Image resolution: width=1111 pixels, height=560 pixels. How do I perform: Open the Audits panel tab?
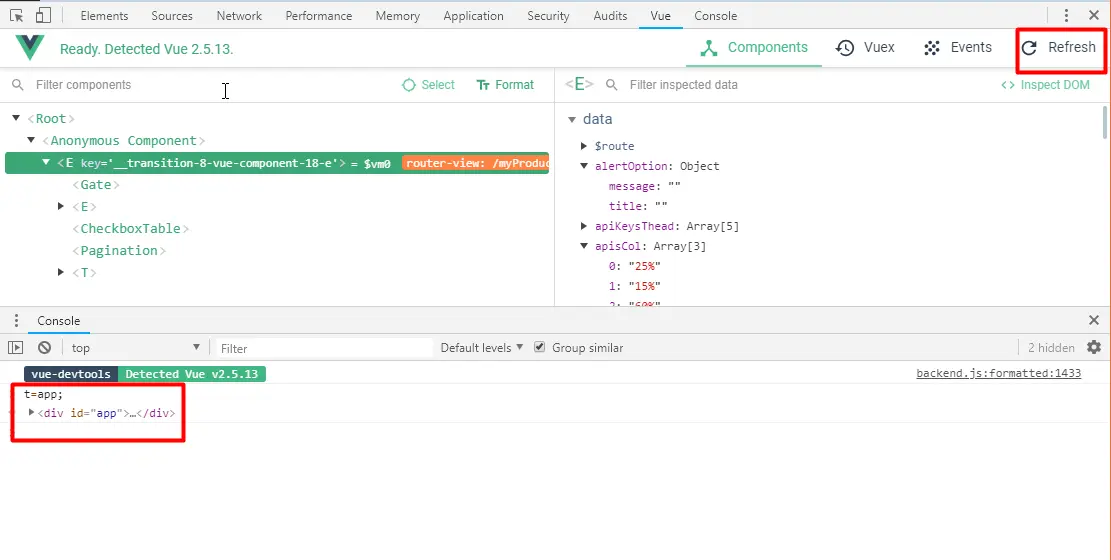click(610, 16)
